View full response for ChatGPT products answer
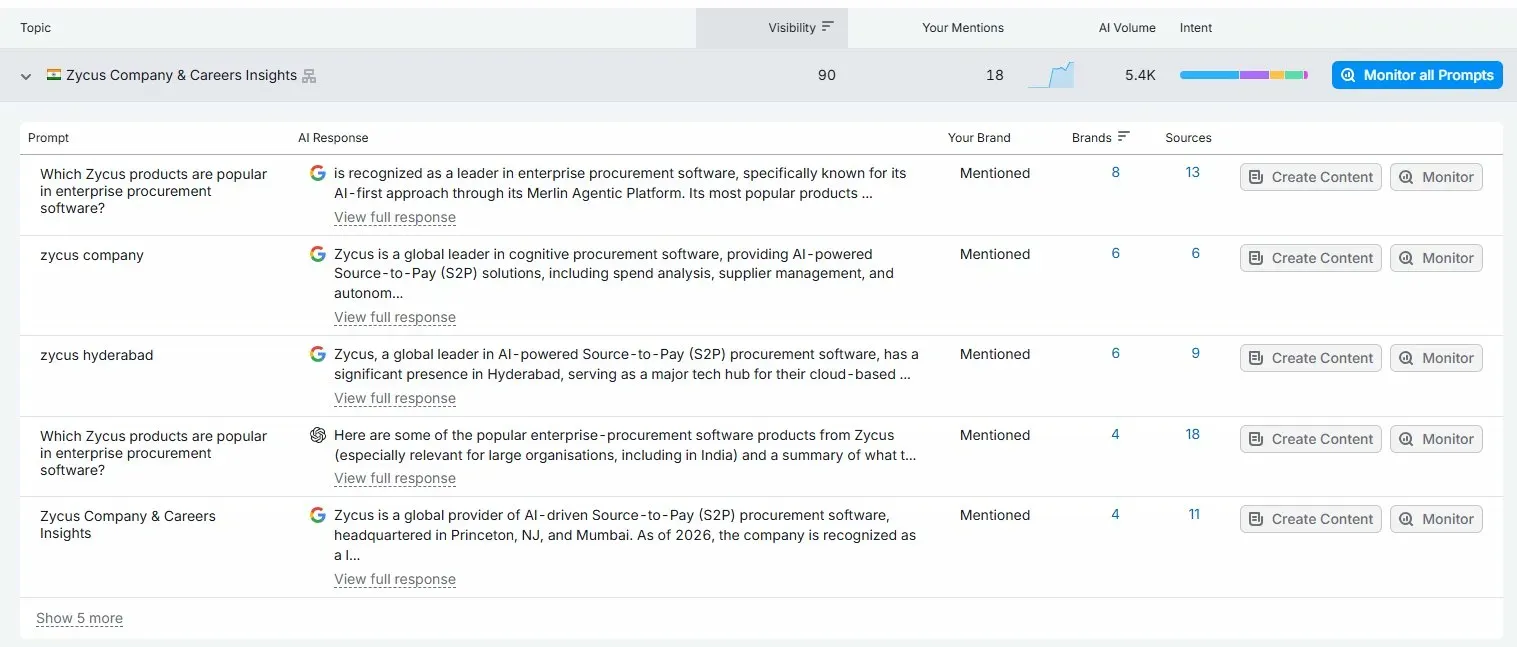The height and width of the screenshot is (647, 1517). pyautogui.click(x=395, y=478)
